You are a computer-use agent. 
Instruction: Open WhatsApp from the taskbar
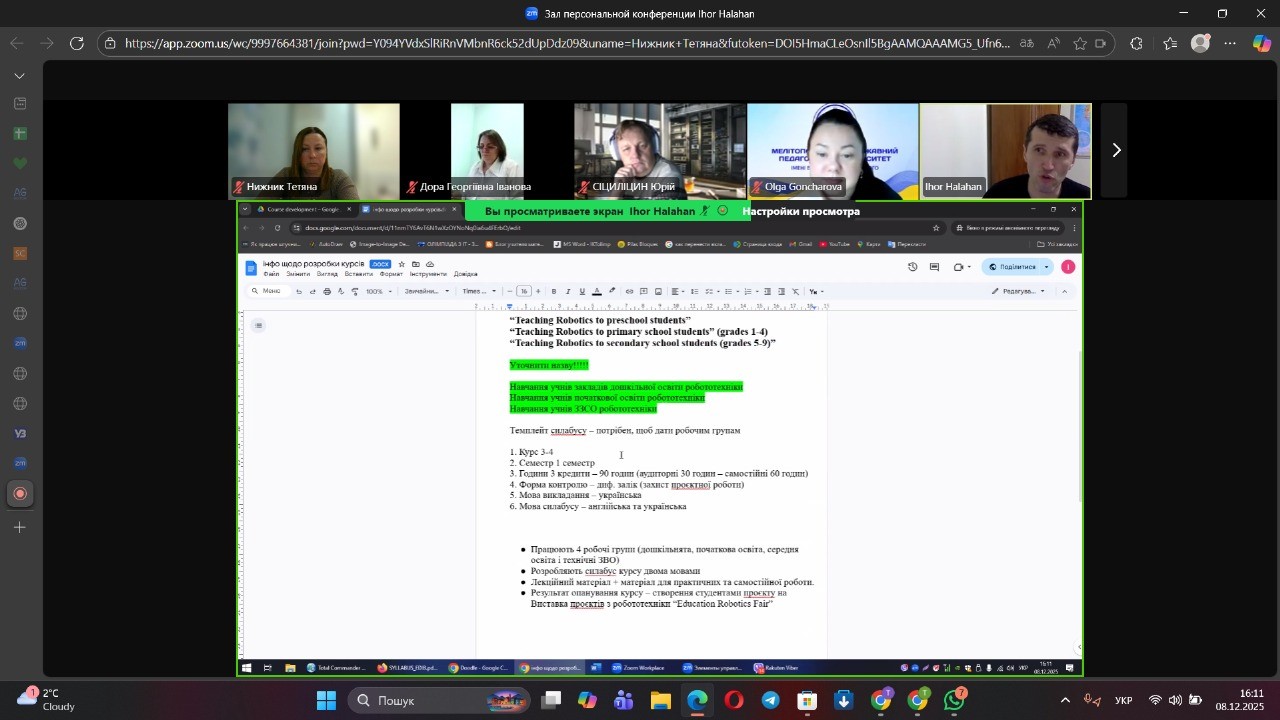(x=955, y=701)
